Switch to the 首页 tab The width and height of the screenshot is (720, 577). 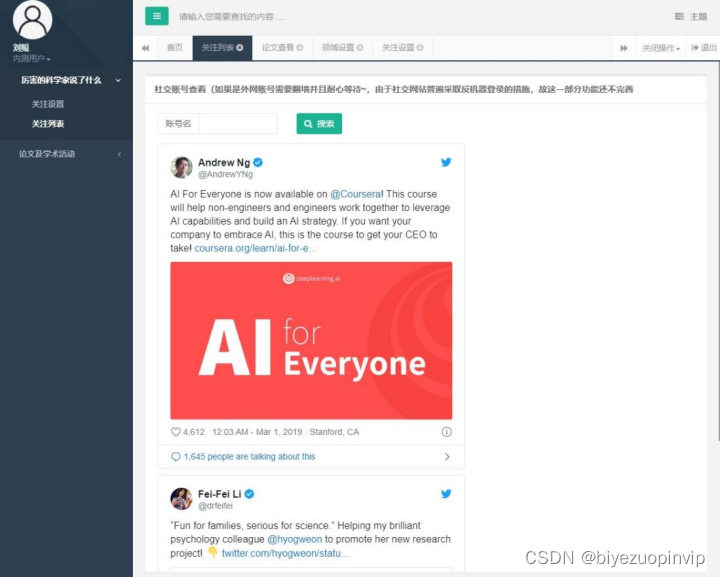tap(174, 47)
